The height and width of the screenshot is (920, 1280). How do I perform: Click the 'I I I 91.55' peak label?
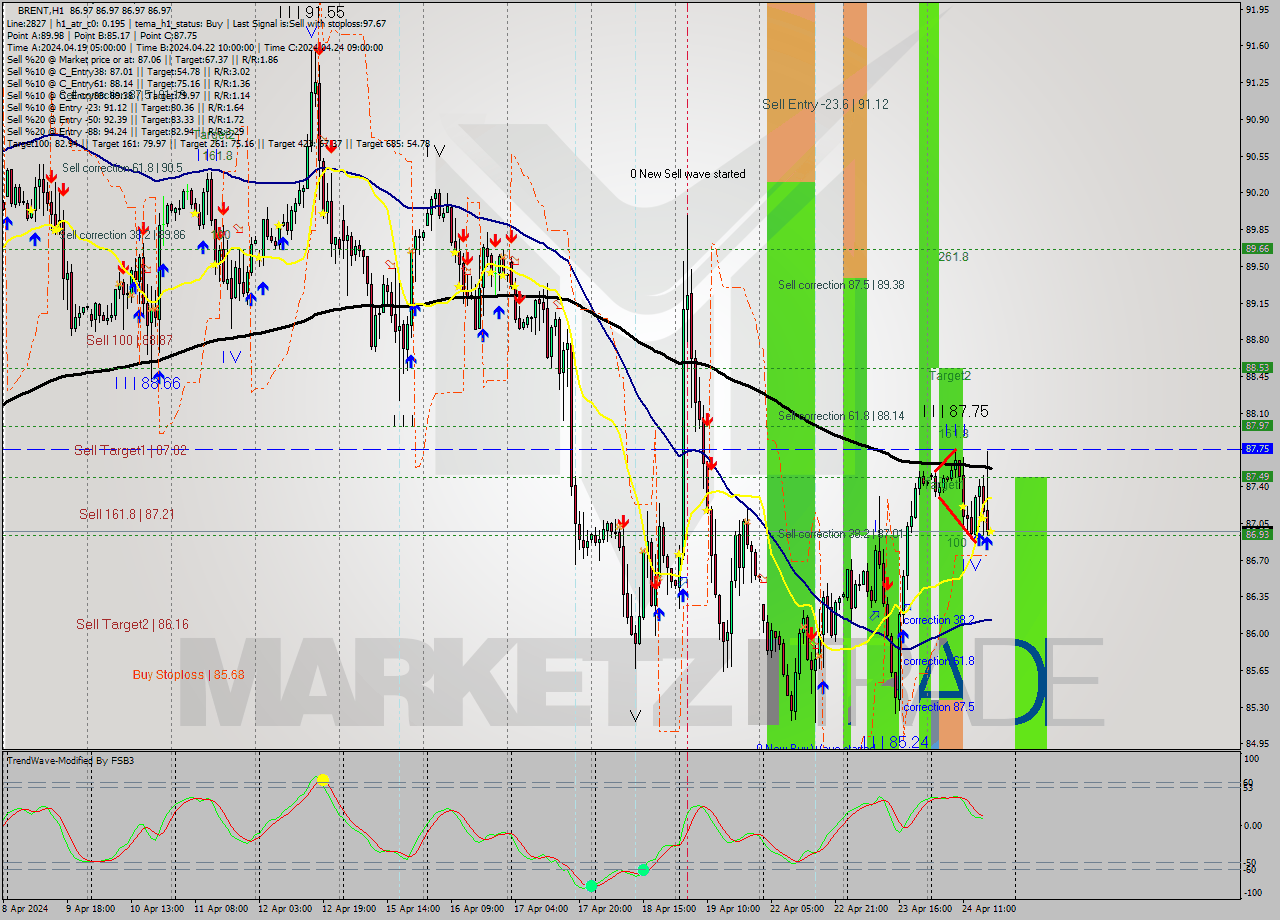coord(312,12)
